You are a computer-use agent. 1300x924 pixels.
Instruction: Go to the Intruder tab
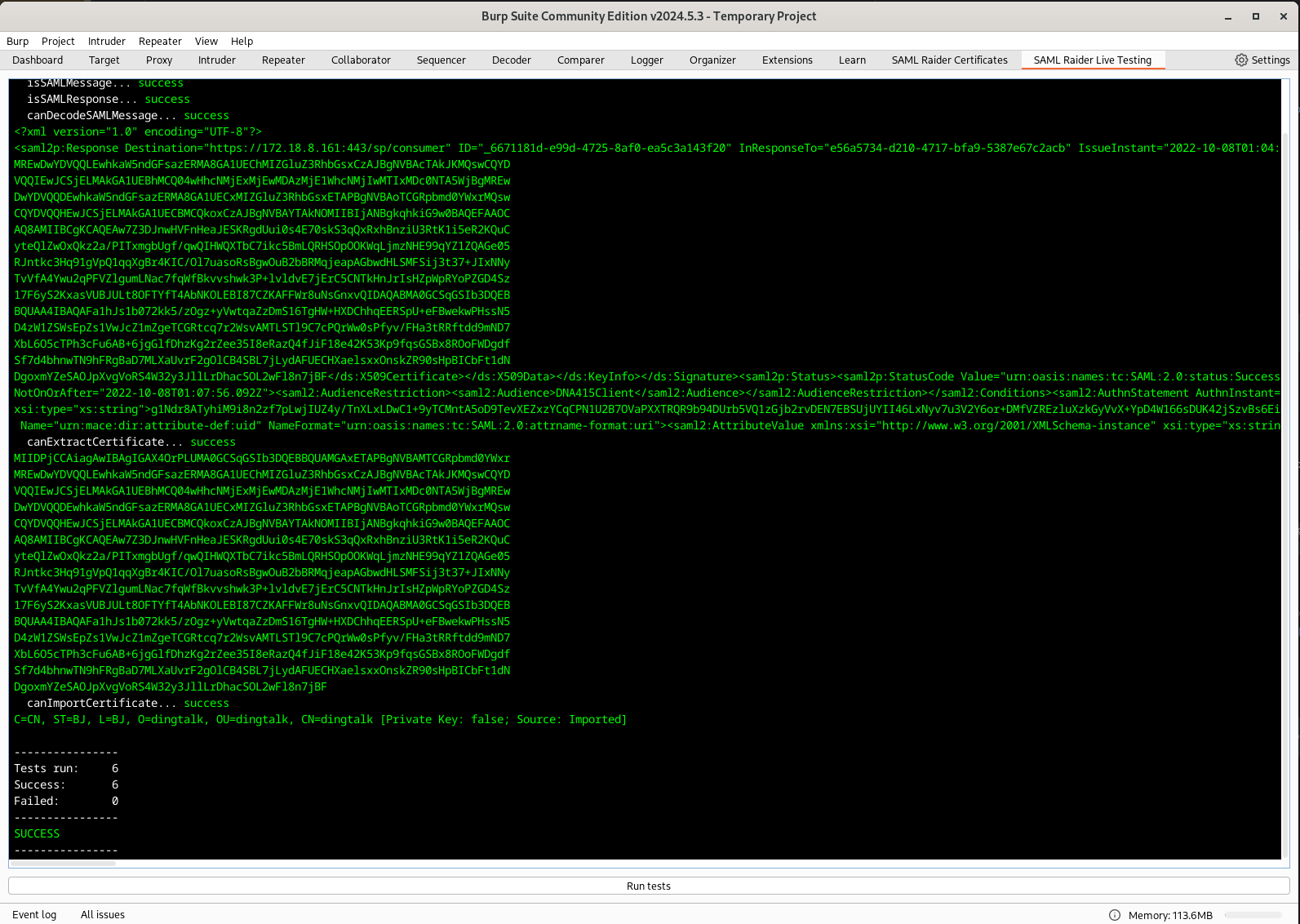coord(217,60)
